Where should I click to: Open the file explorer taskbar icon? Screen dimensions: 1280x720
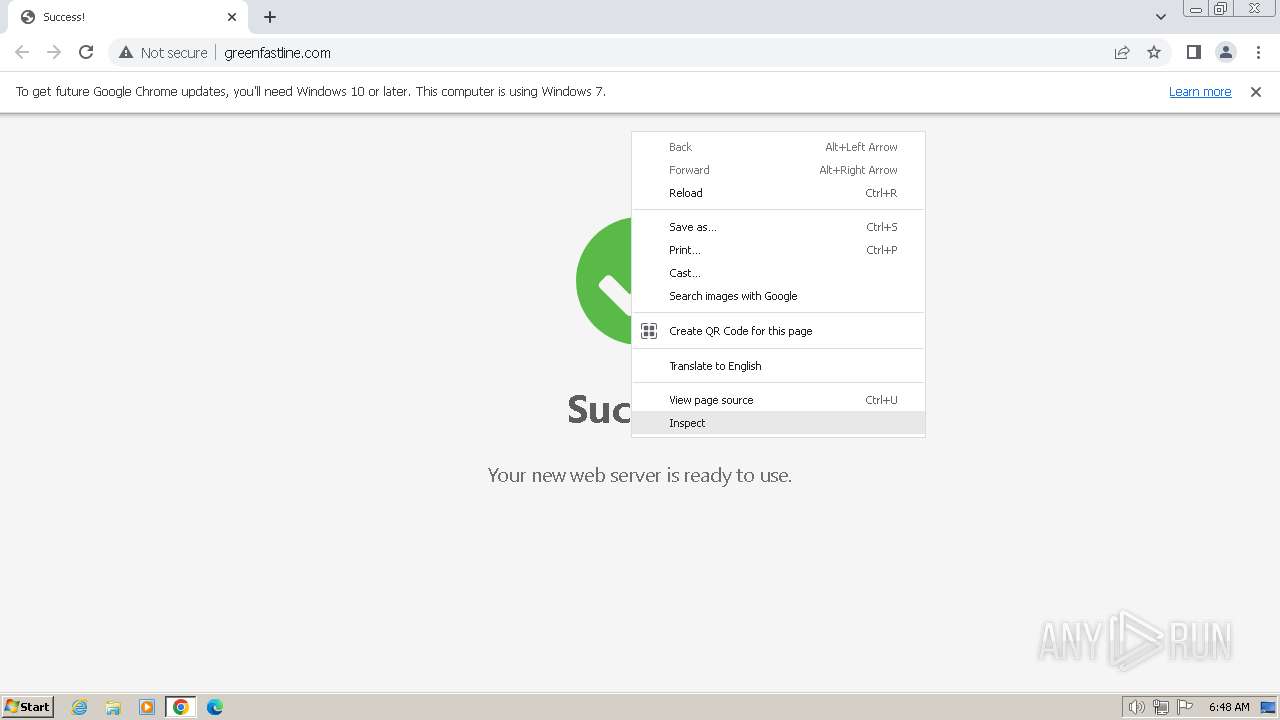pos(113,707)
